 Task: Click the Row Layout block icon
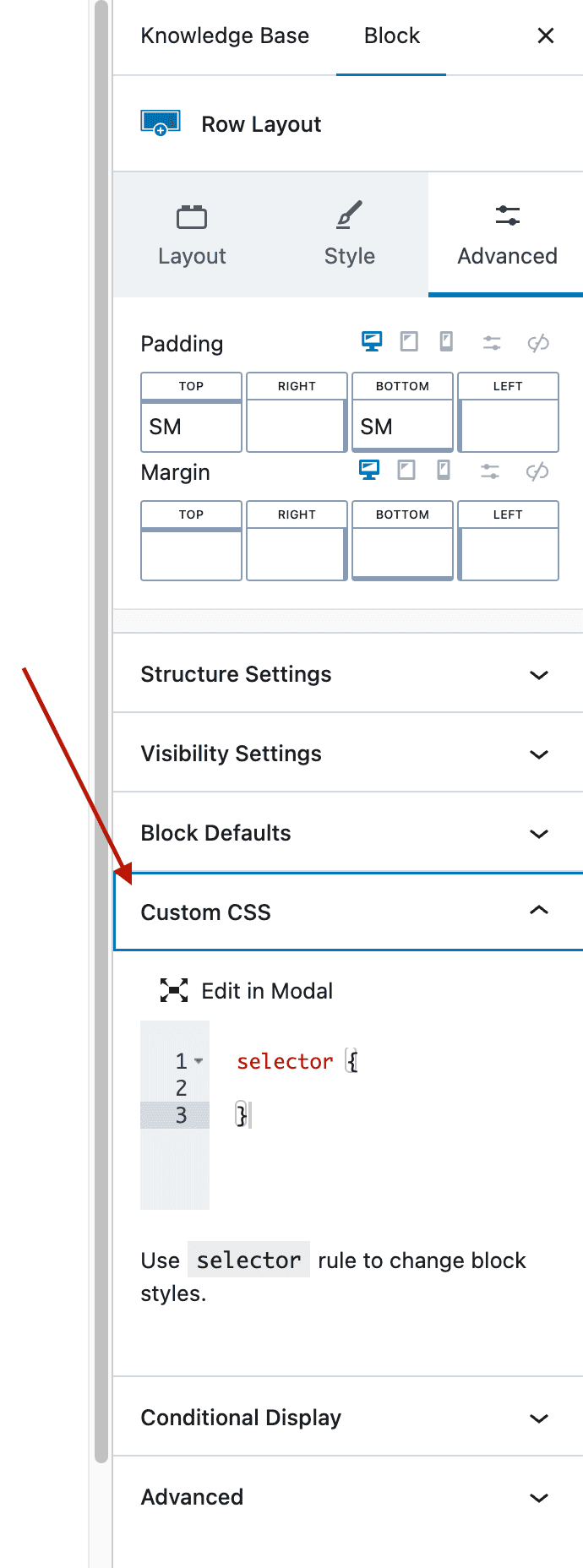(161, 123)
